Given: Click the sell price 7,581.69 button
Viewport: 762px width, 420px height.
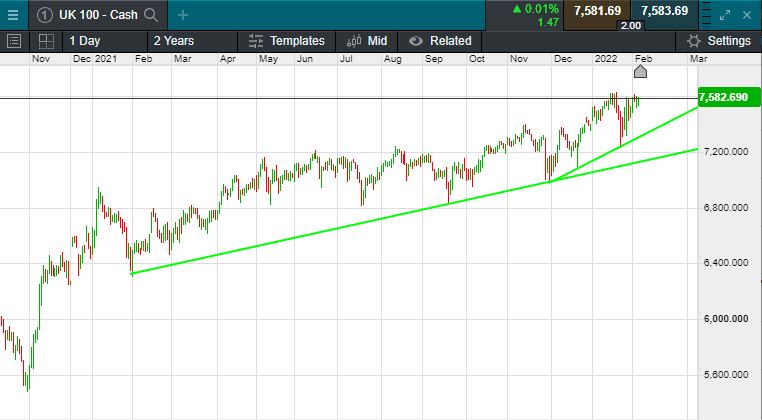Looking at the screenshot, I should [598, 11].
